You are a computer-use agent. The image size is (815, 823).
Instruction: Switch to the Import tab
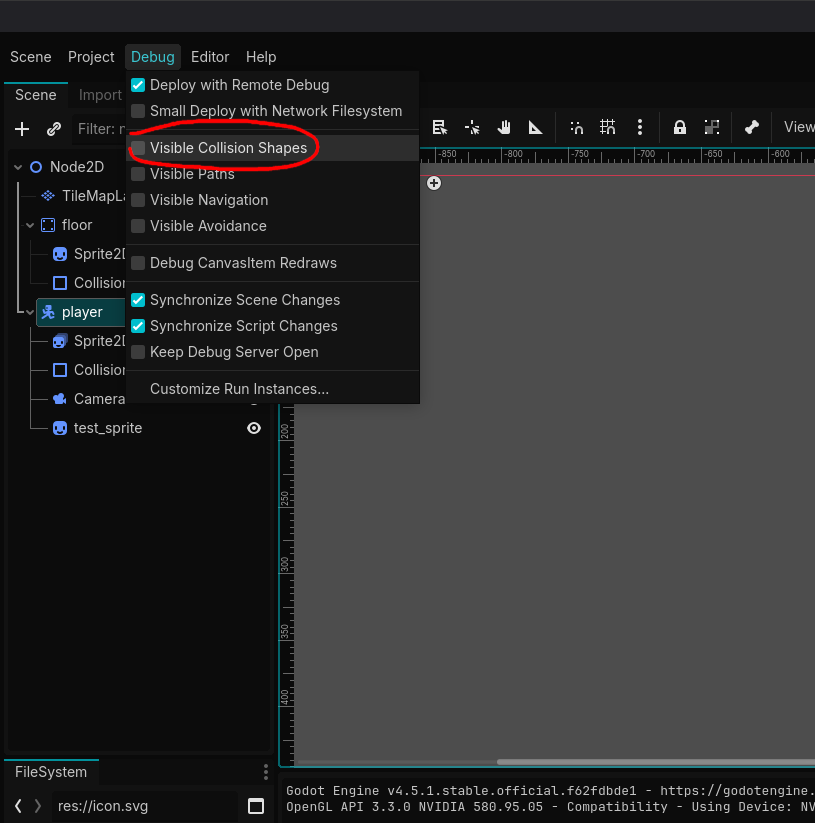[100, 95]
